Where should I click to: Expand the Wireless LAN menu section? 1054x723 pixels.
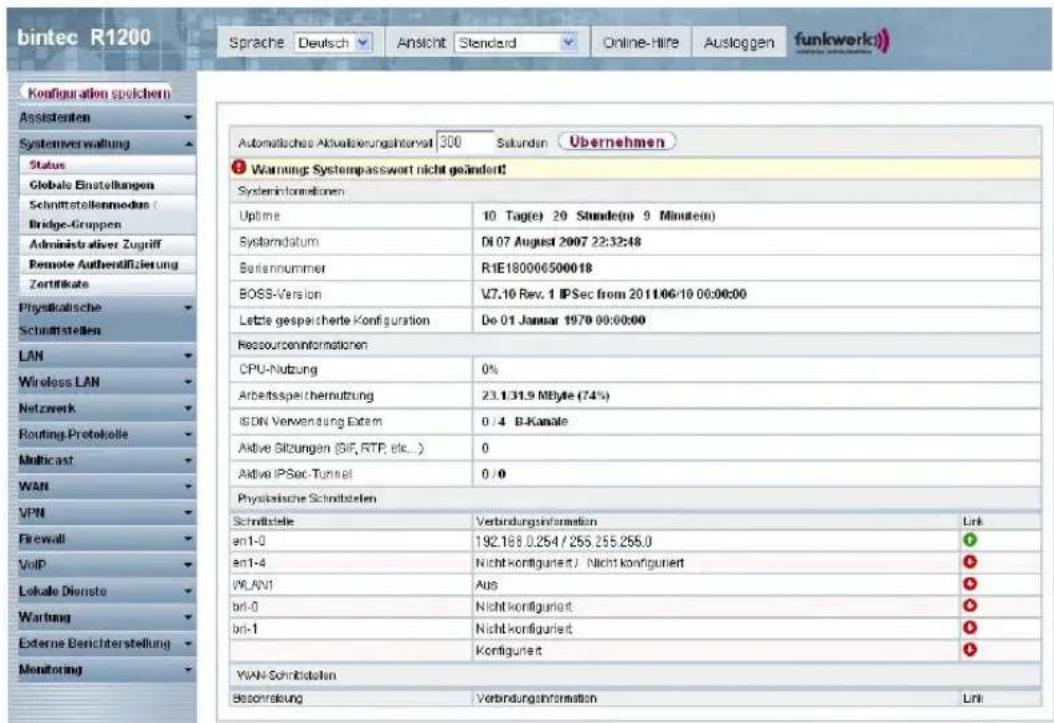click(104, 382)
